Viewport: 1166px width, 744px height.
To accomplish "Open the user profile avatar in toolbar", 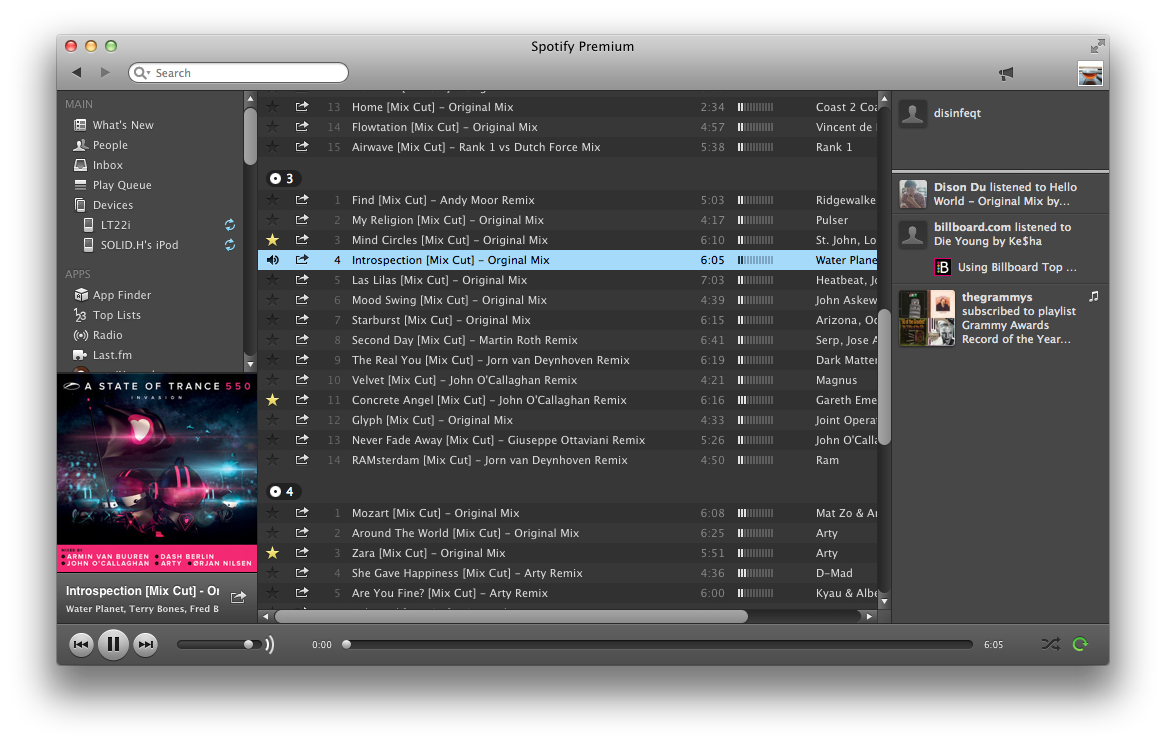I will click(1090, 74).
